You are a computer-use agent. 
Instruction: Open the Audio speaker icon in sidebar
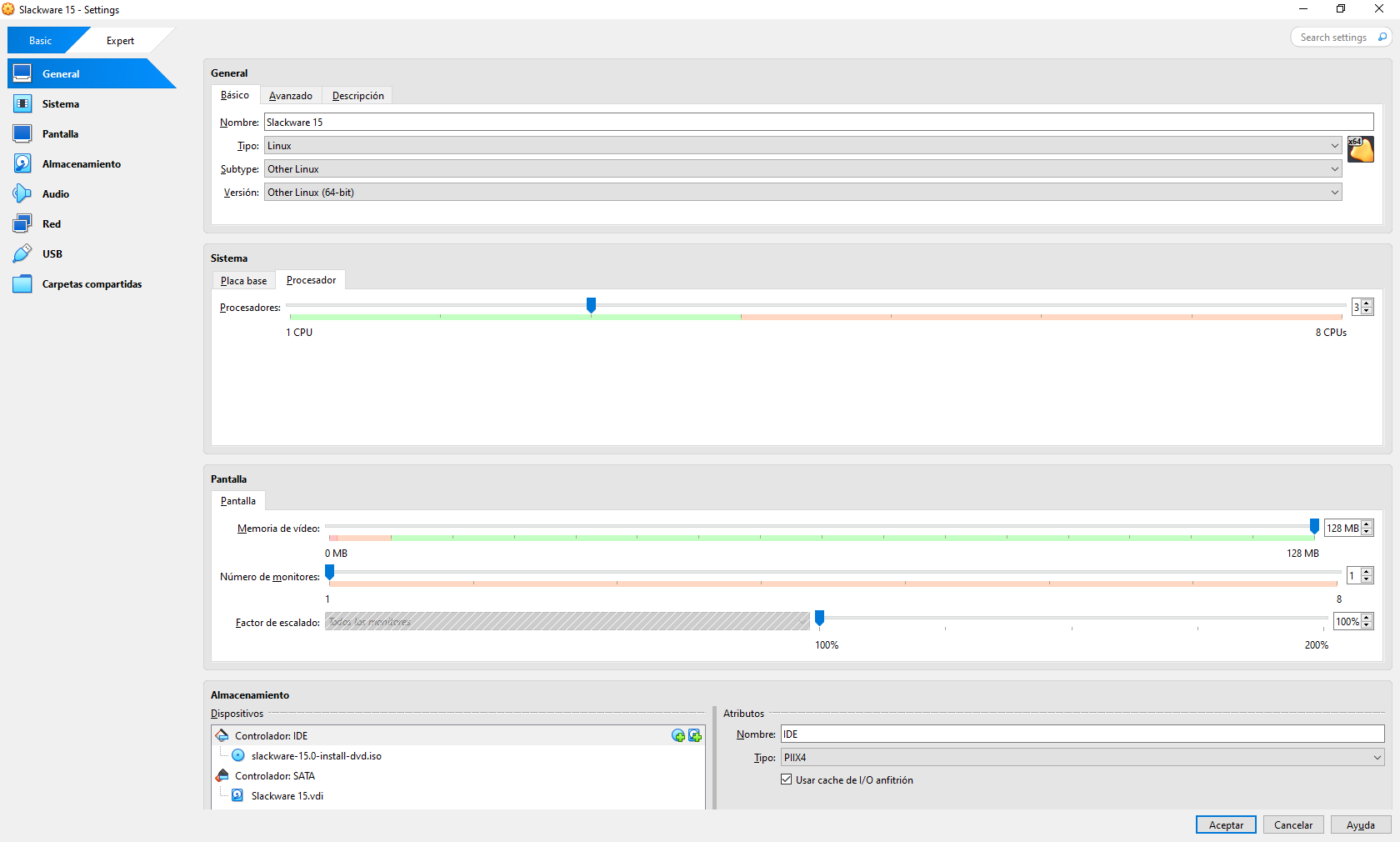[x=22, y=193]
